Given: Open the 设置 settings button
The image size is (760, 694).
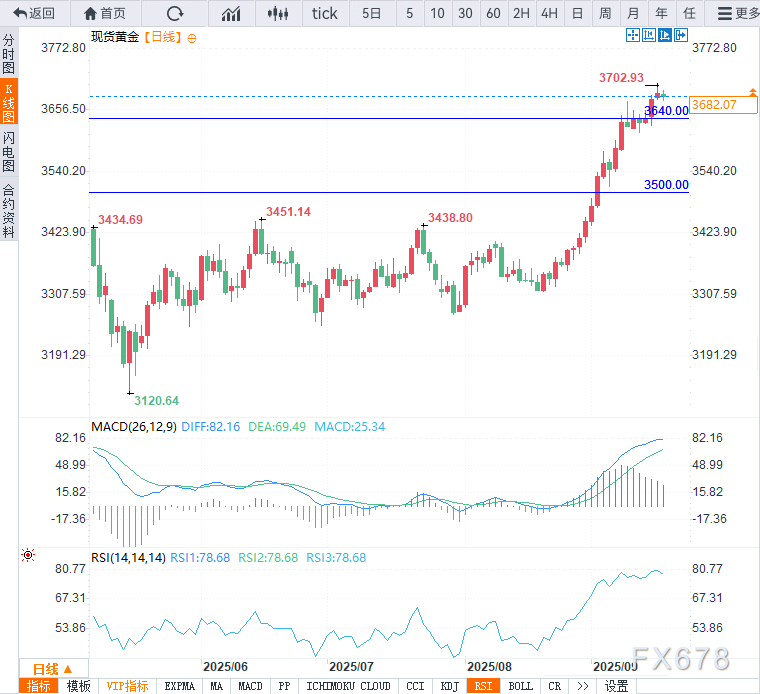Looking at the screenshot, I should click(617, 686).
